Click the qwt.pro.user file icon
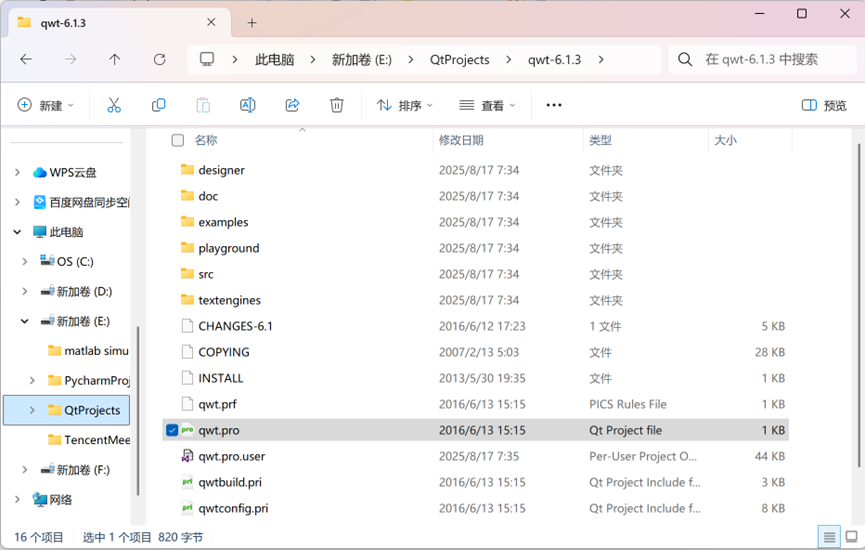This screenshot has width=865, height=550. 188,456
